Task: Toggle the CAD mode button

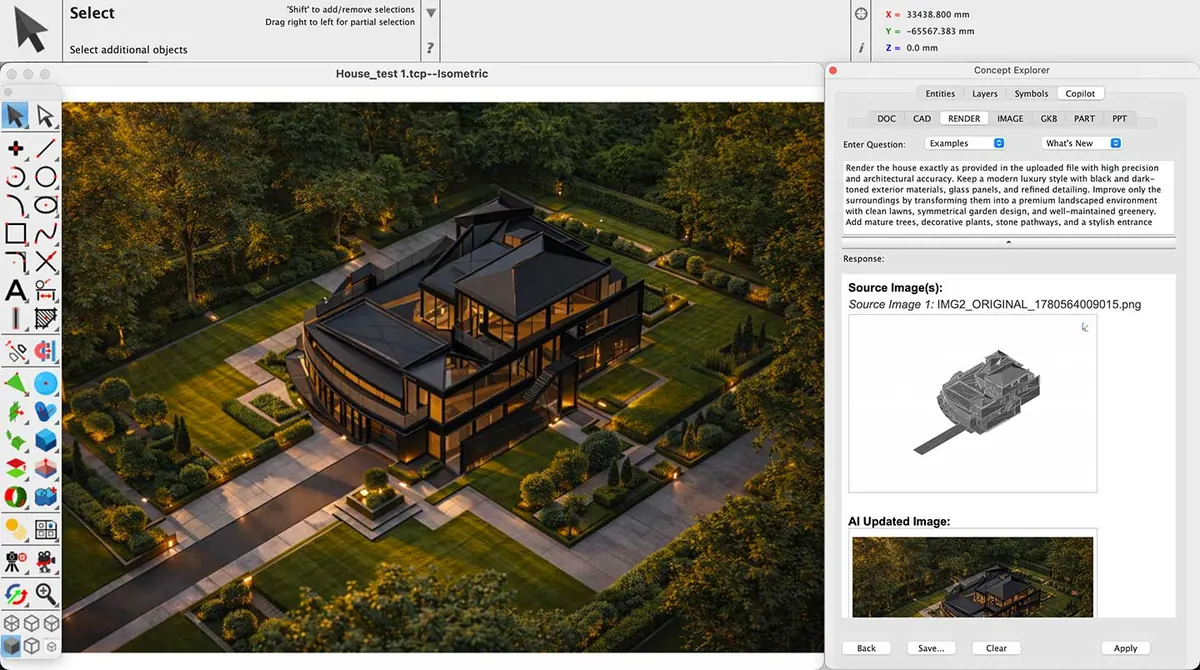Action: pyautogui.click(x=922, y=118)
